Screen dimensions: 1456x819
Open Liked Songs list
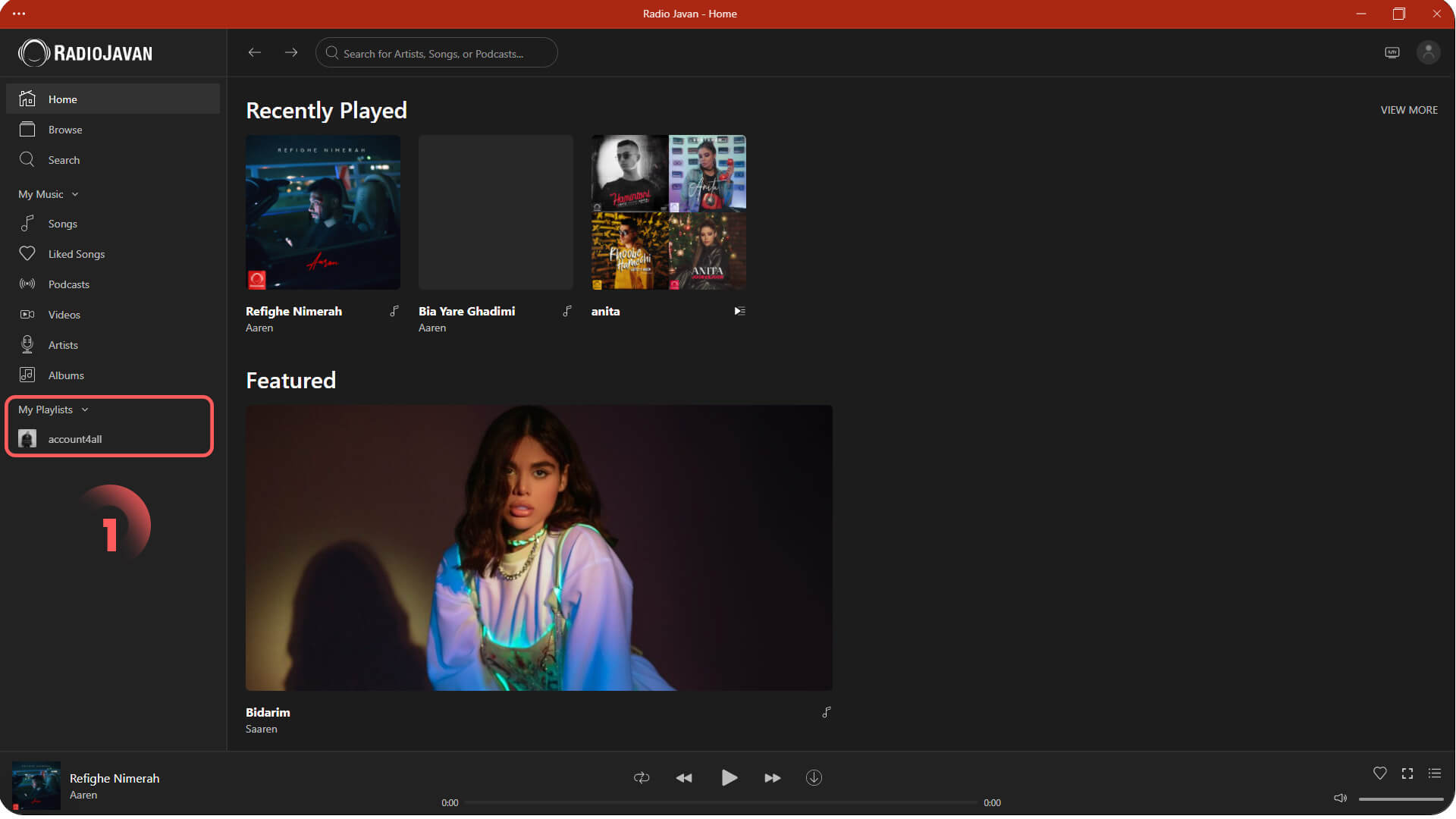click(x=112, y=254)
